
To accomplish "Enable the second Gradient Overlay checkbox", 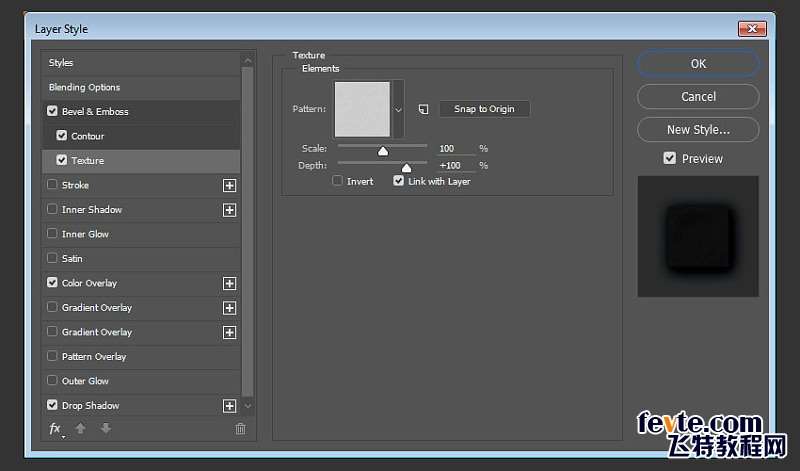I will pyautogui.click(x=52, y=331).
